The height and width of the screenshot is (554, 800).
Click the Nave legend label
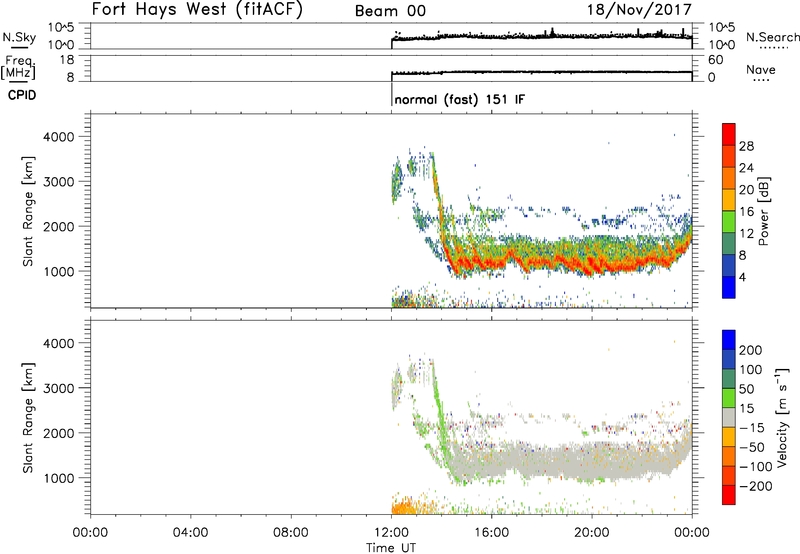point(761,70)
